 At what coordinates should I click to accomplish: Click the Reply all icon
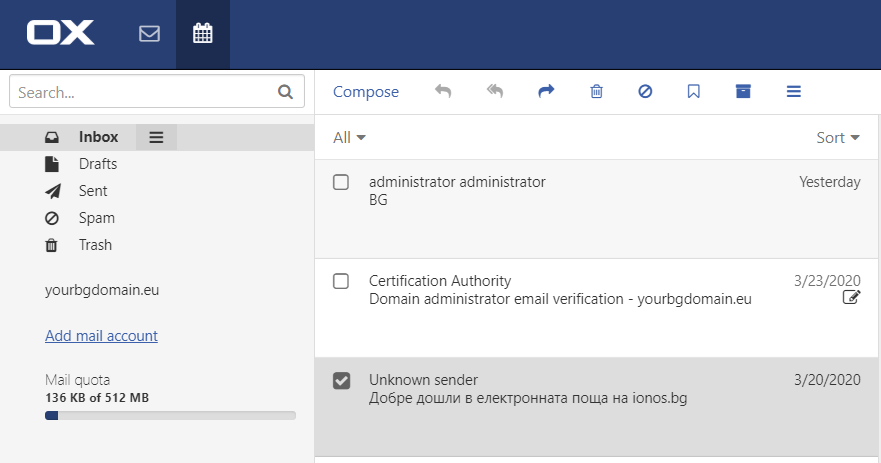[494, 91]
